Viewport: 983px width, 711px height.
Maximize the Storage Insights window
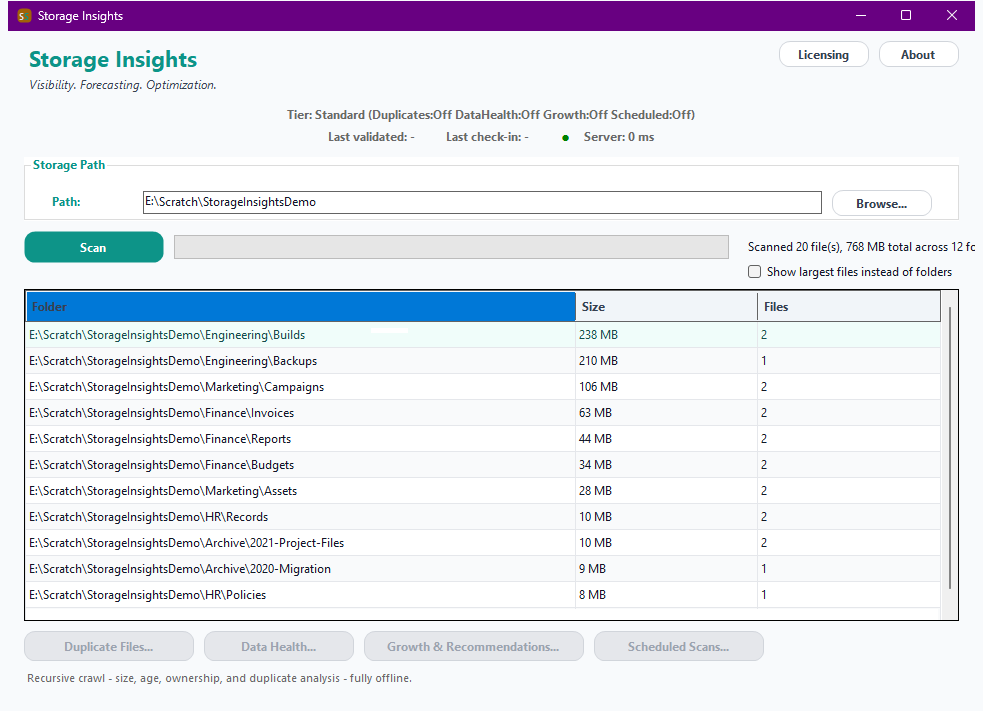pos(906,16)
